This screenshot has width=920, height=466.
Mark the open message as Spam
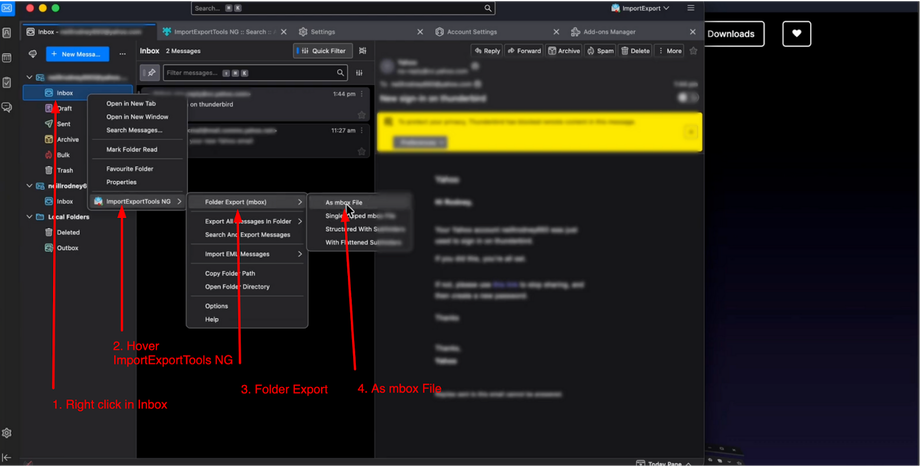coord(601,51)
